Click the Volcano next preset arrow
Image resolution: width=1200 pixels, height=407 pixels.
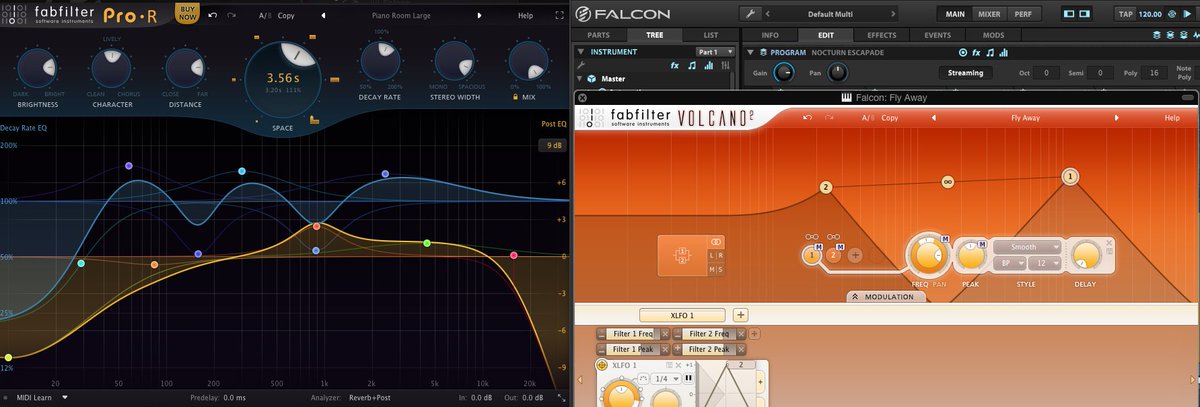point(1118,118)
